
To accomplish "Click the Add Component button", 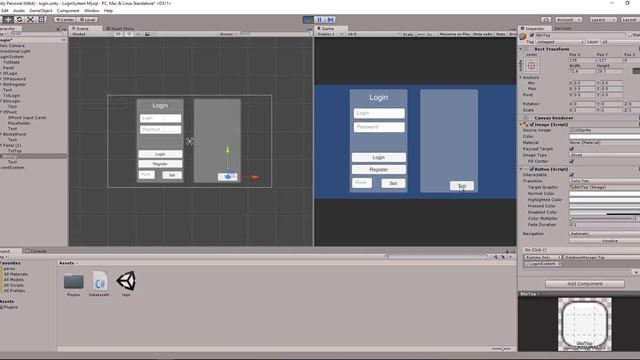I will coord(585,283).
